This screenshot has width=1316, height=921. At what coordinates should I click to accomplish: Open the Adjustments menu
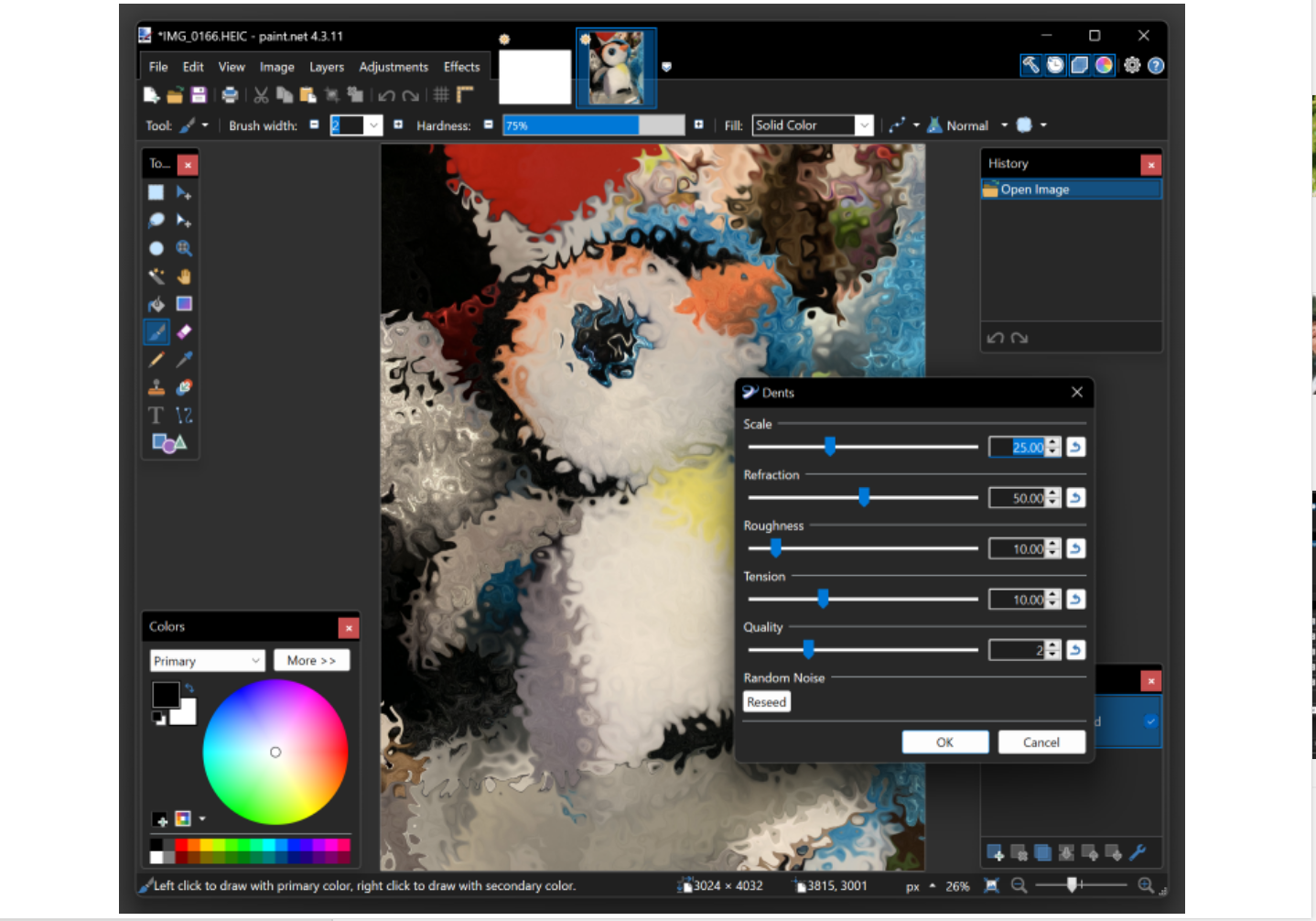click(394, 66)
